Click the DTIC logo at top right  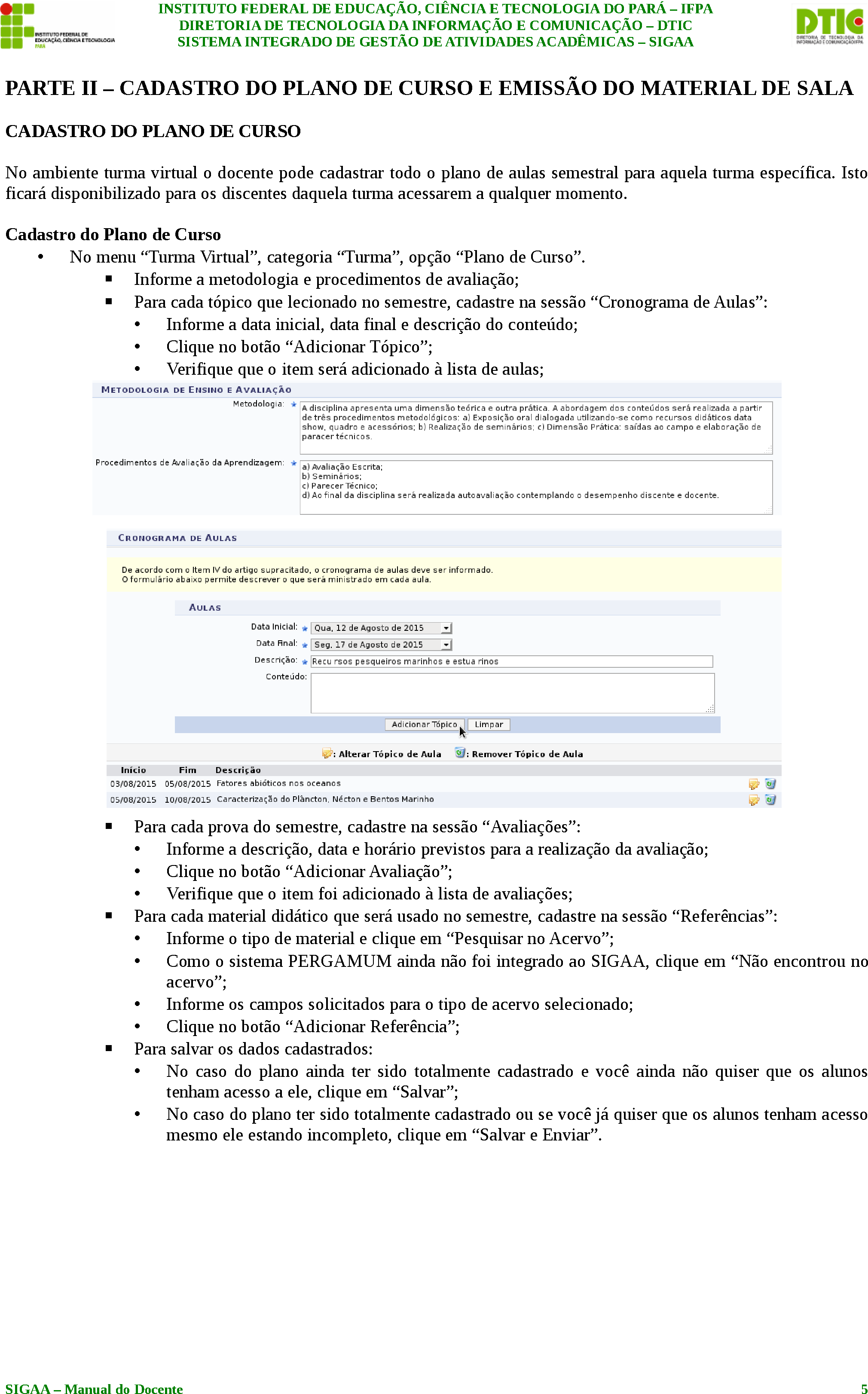[x=829, y=25]
